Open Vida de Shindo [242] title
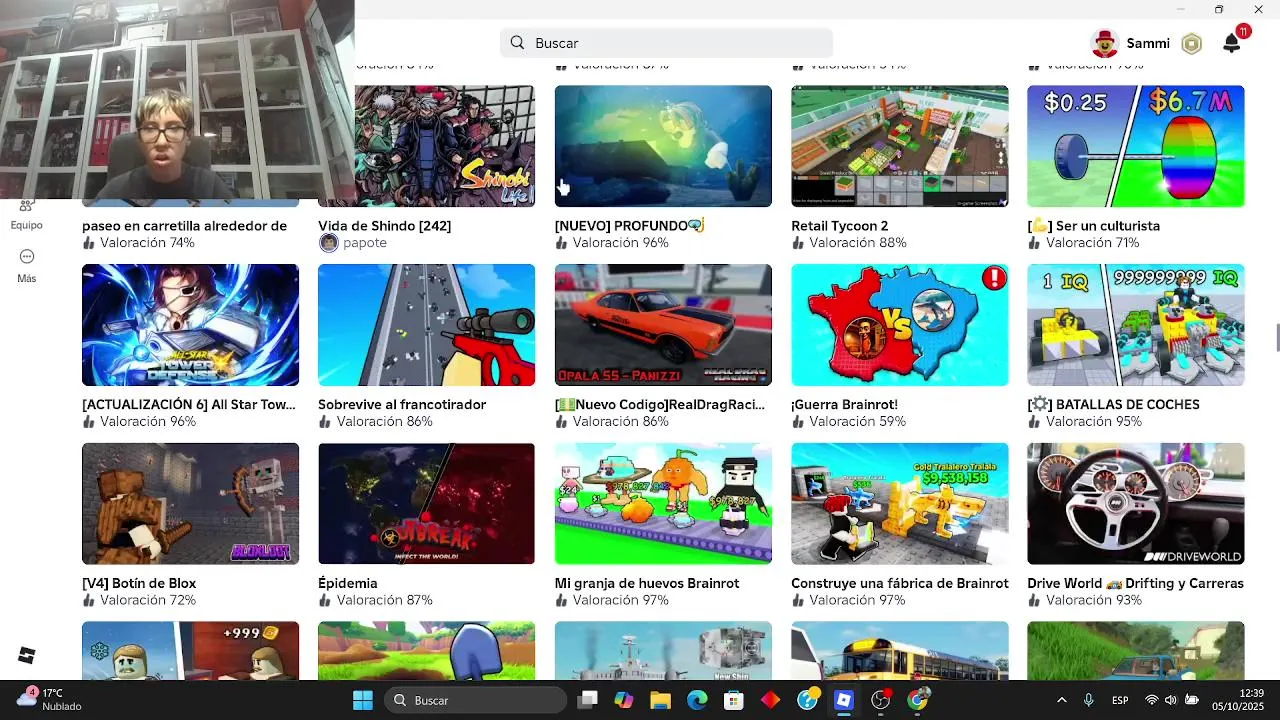 click(384, 226)
